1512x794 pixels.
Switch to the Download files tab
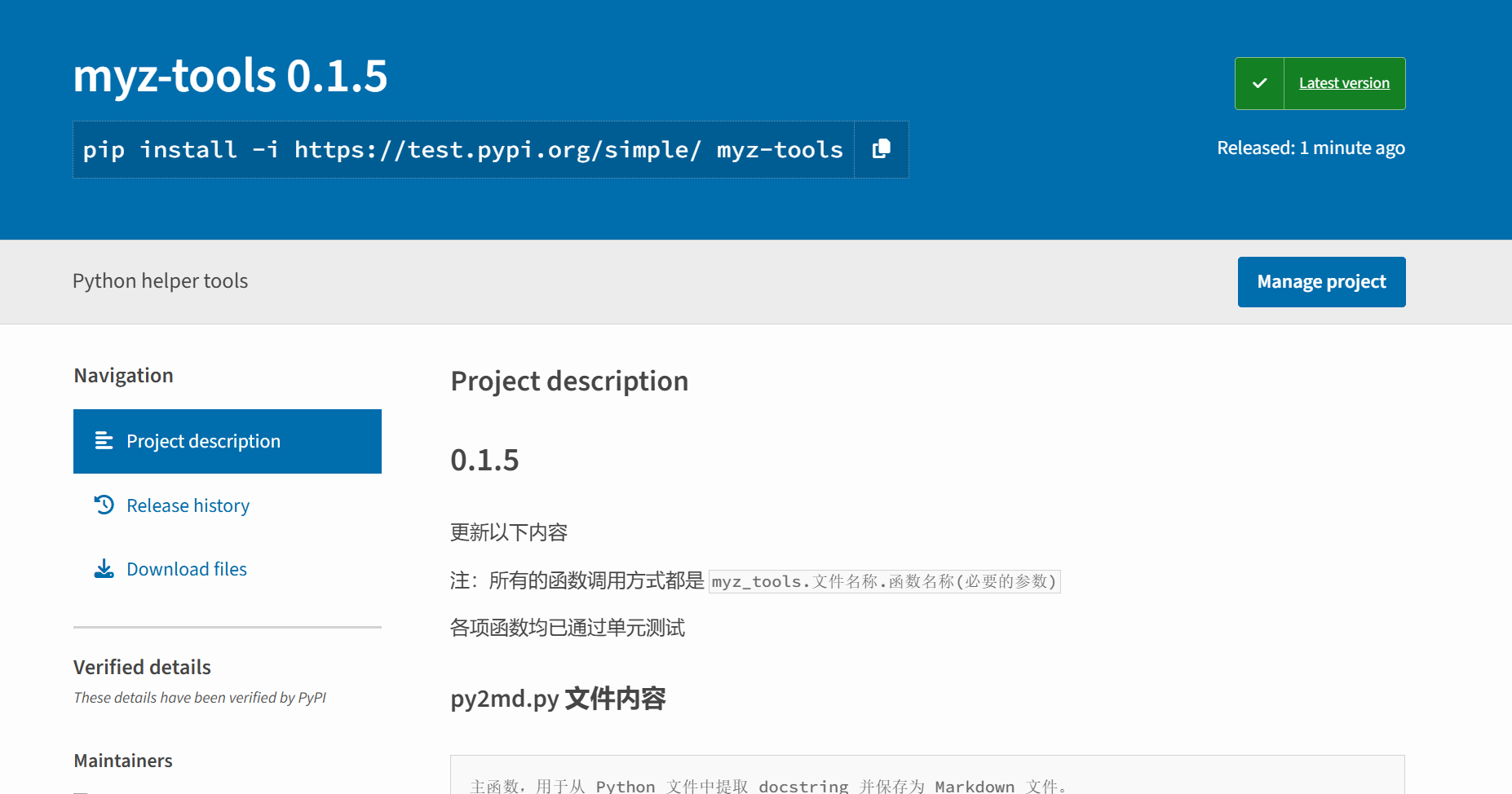click(228, 569)
